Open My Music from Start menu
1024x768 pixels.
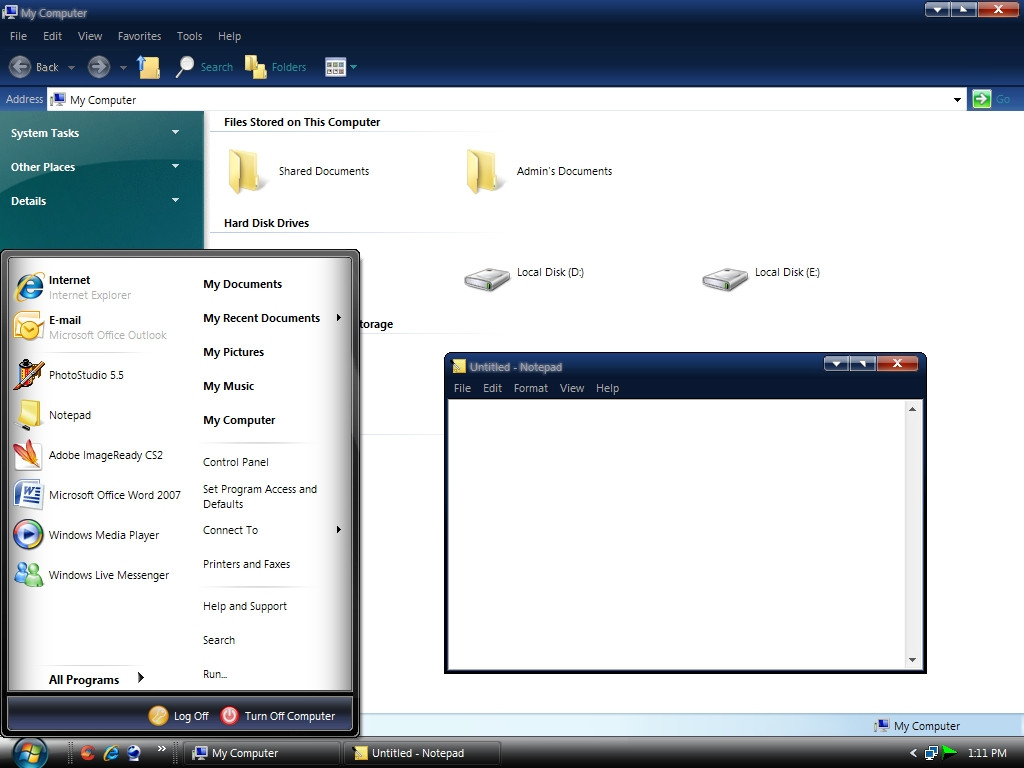[228, 386]
